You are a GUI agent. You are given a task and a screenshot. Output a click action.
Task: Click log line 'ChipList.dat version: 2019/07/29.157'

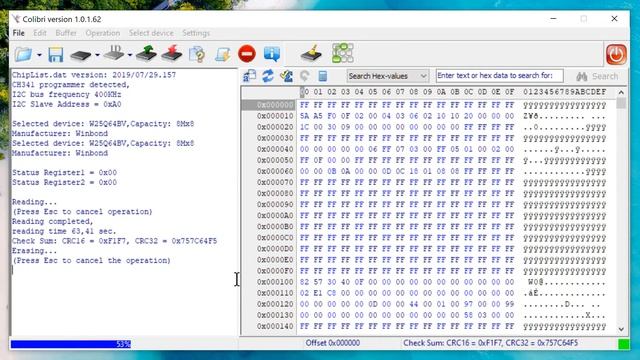(x=94, y=75)
